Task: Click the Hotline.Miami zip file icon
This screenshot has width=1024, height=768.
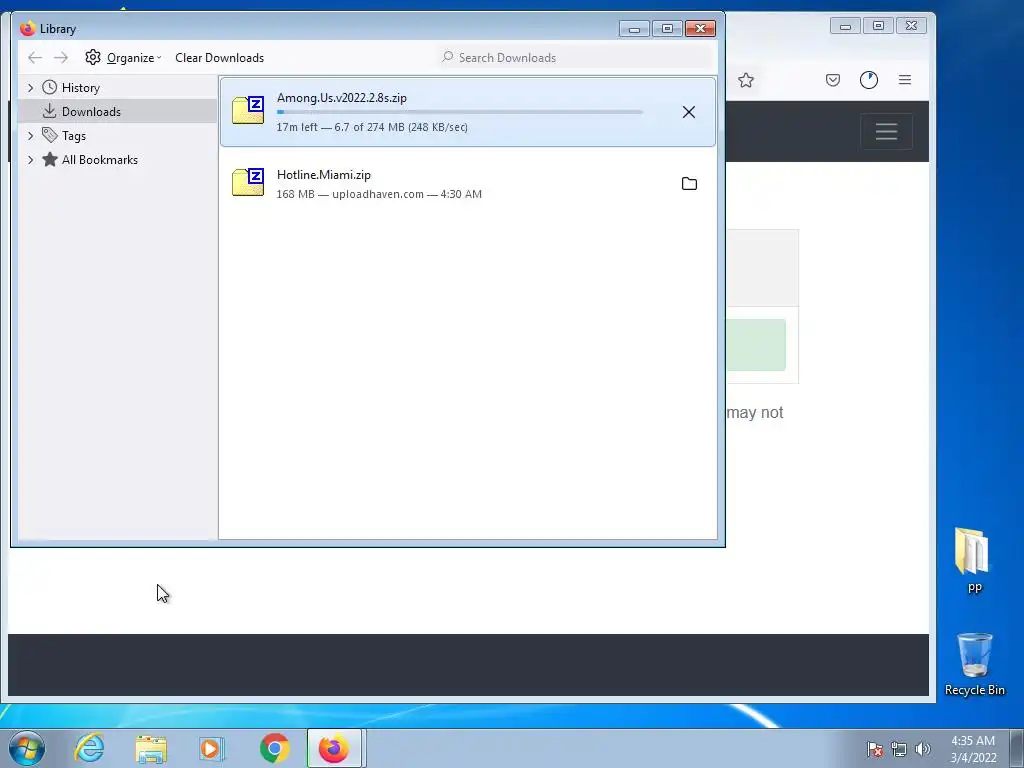Action: click(x=248, y=182)
